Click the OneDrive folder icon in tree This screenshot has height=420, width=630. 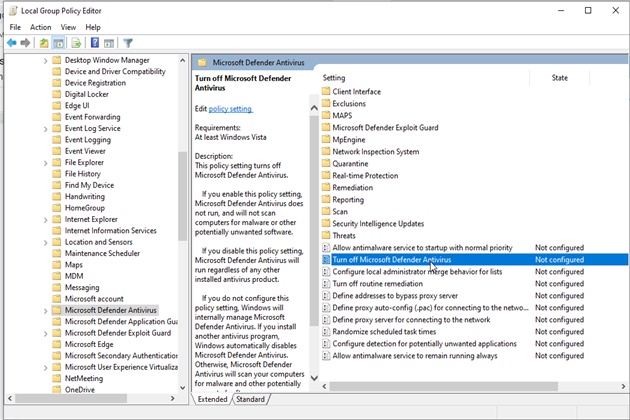[57, 389]
